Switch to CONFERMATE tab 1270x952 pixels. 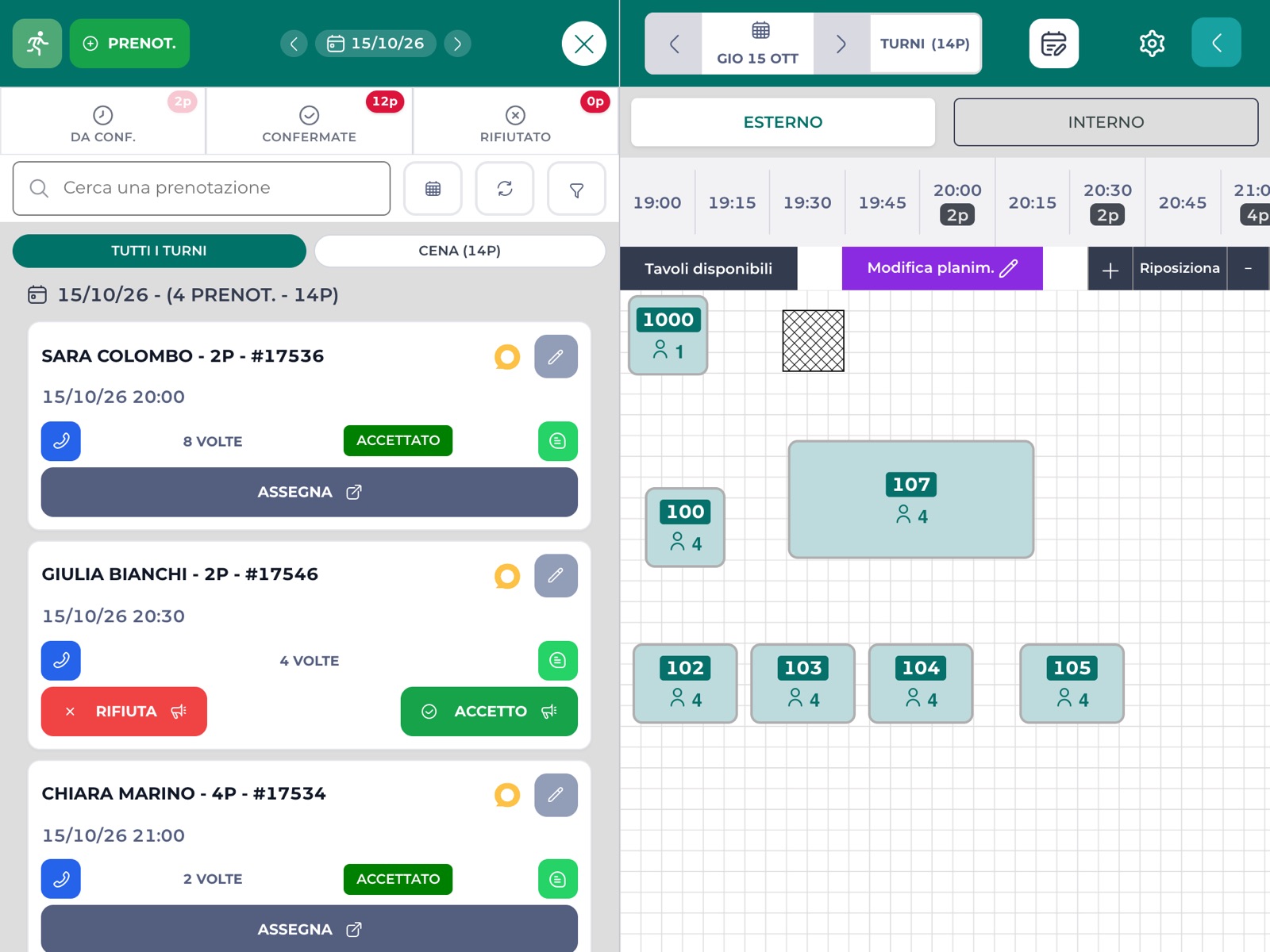click(x=309, y=121)
